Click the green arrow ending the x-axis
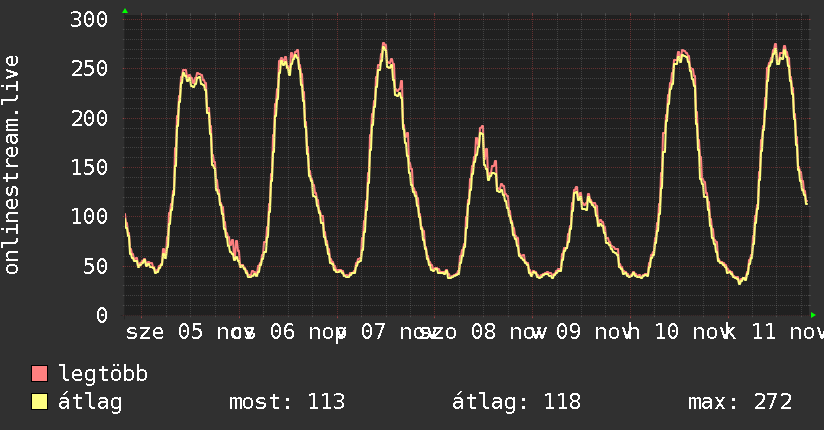The height and width of the screenshot is (430, 824). pyautogui.click(x=813, y=315)
